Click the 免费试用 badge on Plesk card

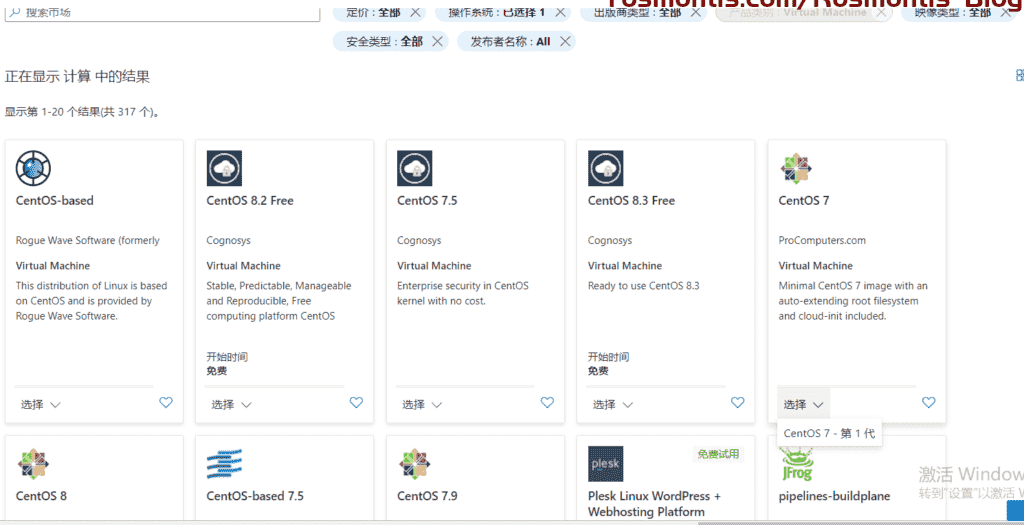click(x=718, y=454)
